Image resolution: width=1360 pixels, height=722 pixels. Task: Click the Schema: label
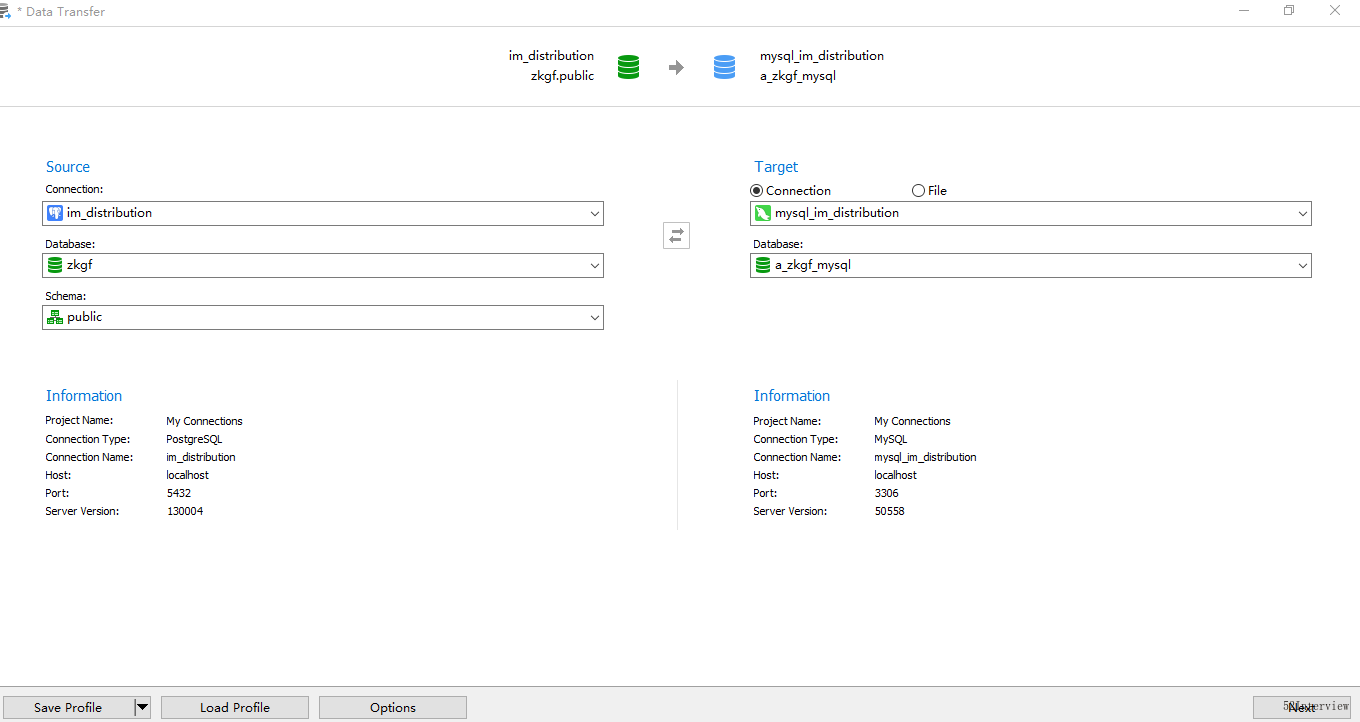[66, 296]
